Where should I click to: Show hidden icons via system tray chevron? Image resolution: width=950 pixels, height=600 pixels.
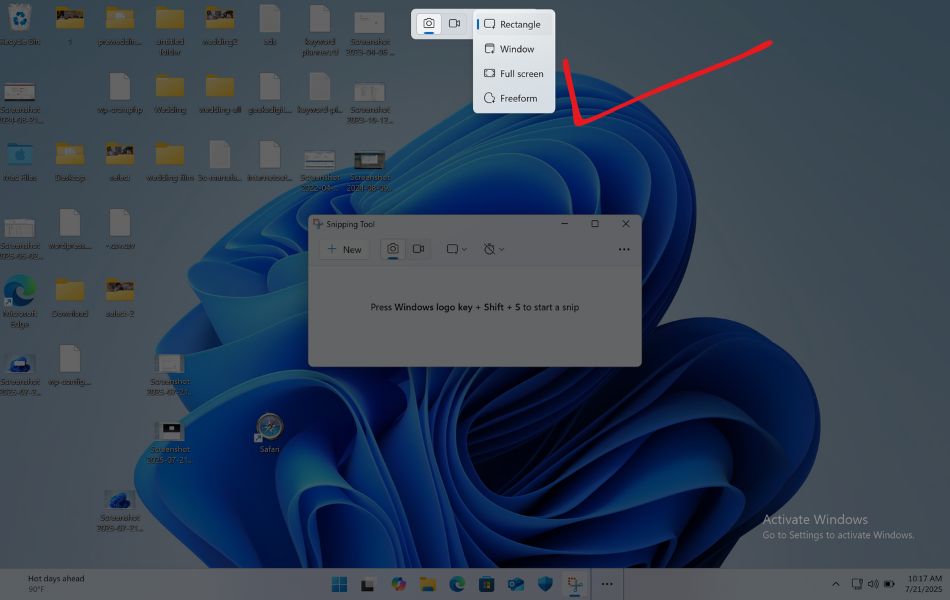[x=835, y=583]
